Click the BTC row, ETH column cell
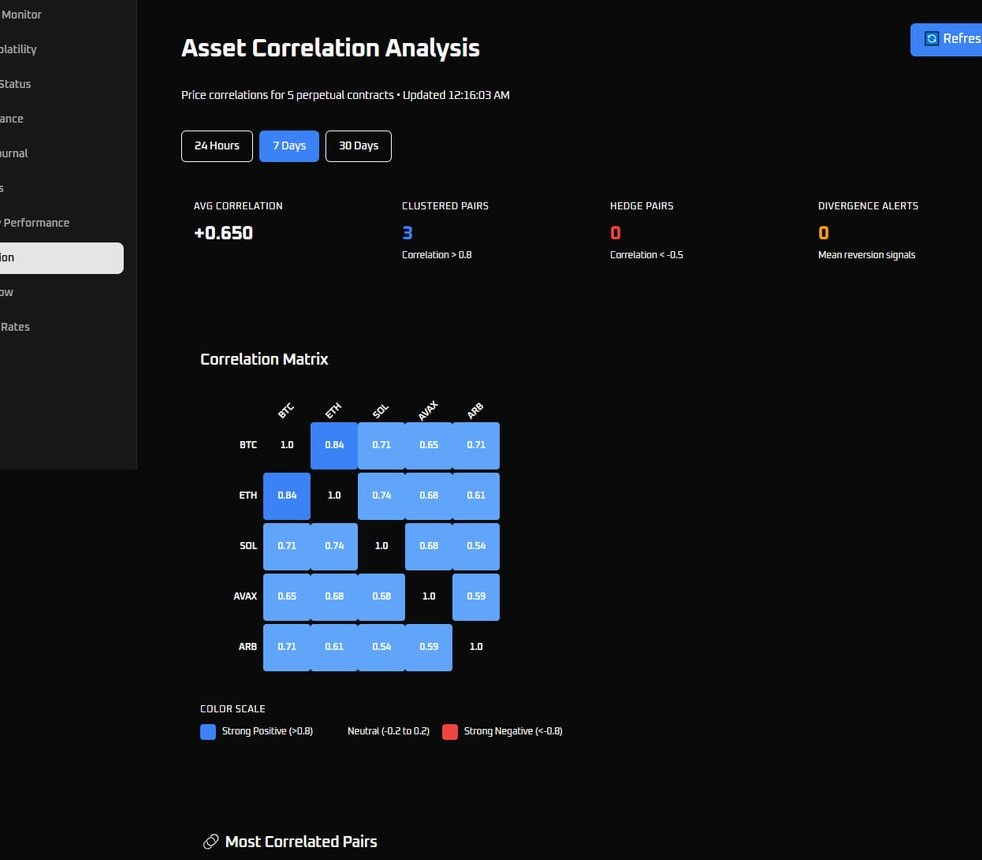 pos(334,445)
